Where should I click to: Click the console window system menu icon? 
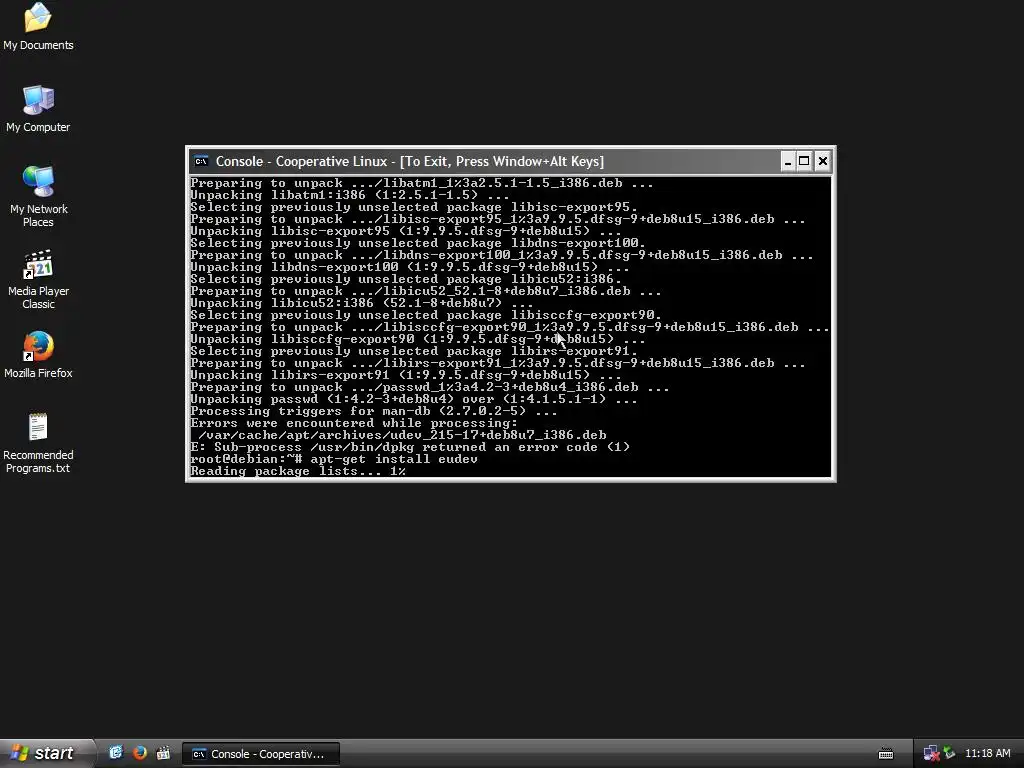click(201, 161)
